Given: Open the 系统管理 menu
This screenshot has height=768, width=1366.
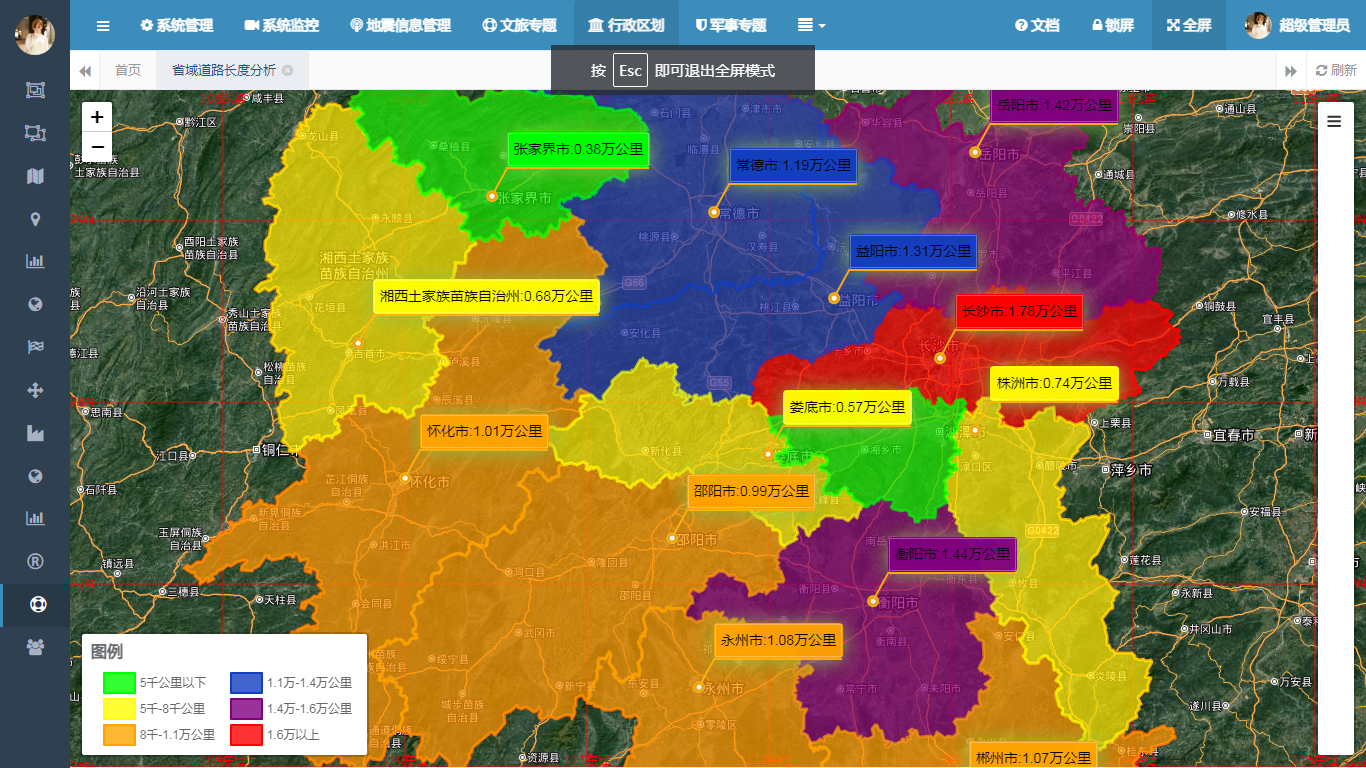Looking at the screenshot, I should click(x=176, y=25).
